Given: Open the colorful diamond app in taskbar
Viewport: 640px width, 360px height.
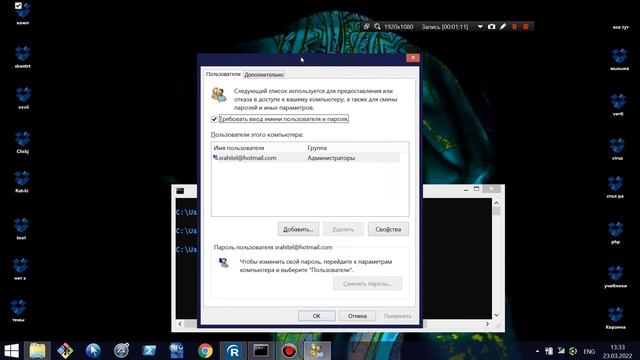Looking at the screenshot, I should coord(65,351).
